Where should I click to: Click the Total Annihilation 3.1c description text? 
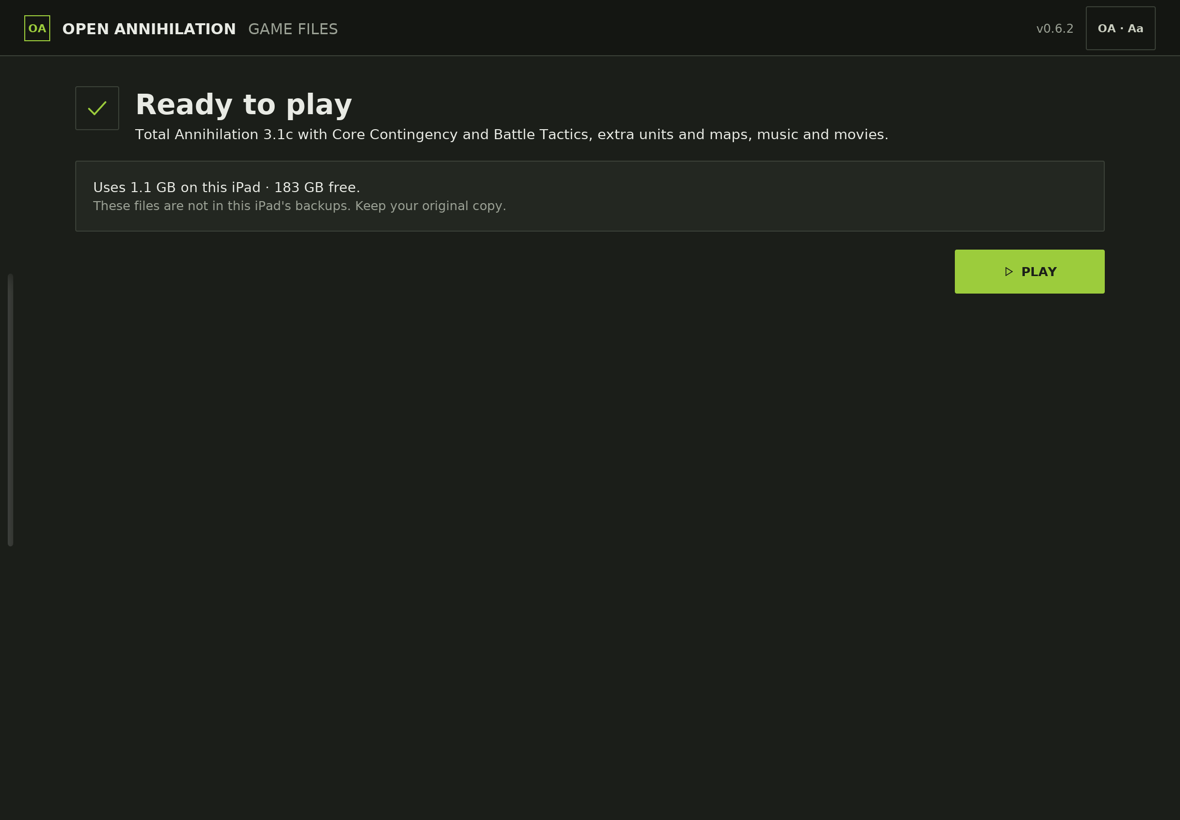coord(512,135)
